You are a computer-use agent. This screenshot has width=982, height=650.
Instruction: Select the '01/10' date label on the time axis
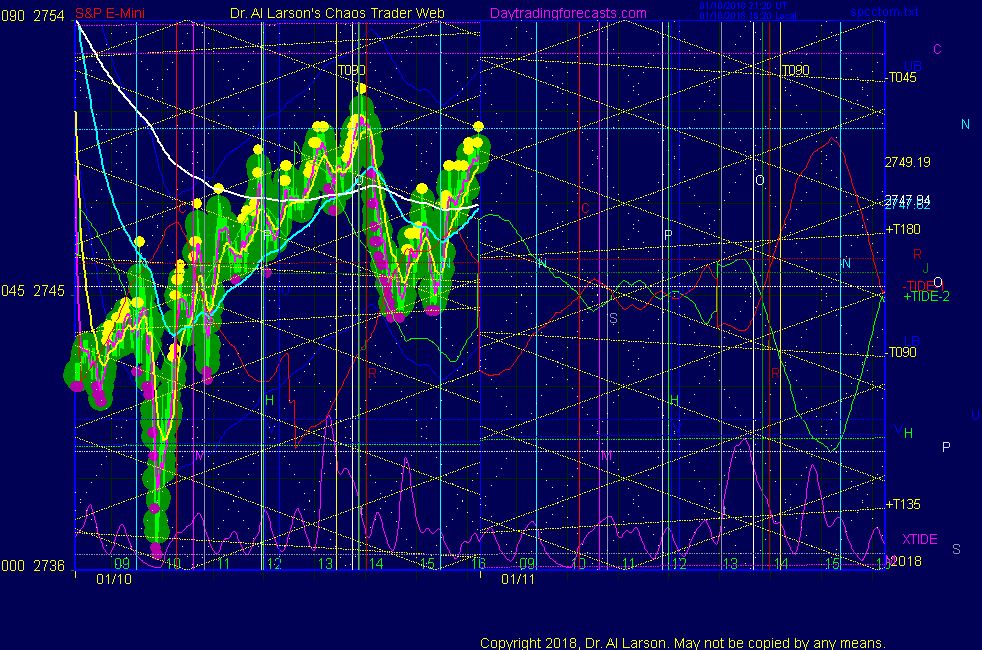(114, 579)
